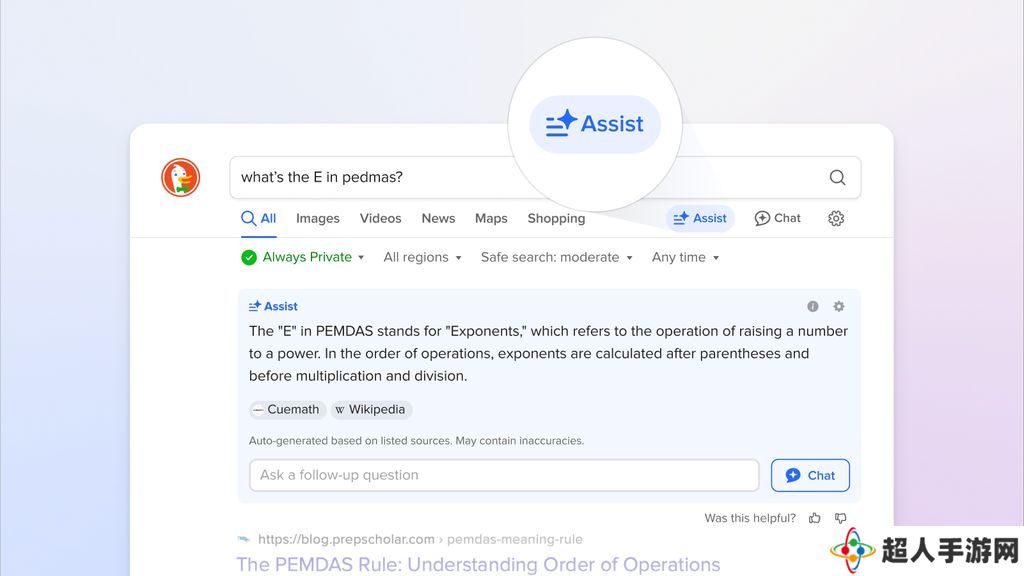Open The PEMDAS Rule result link
The width and height of the screenshot is (1024, 576).
pyautogui.click(x=478, y=564)
